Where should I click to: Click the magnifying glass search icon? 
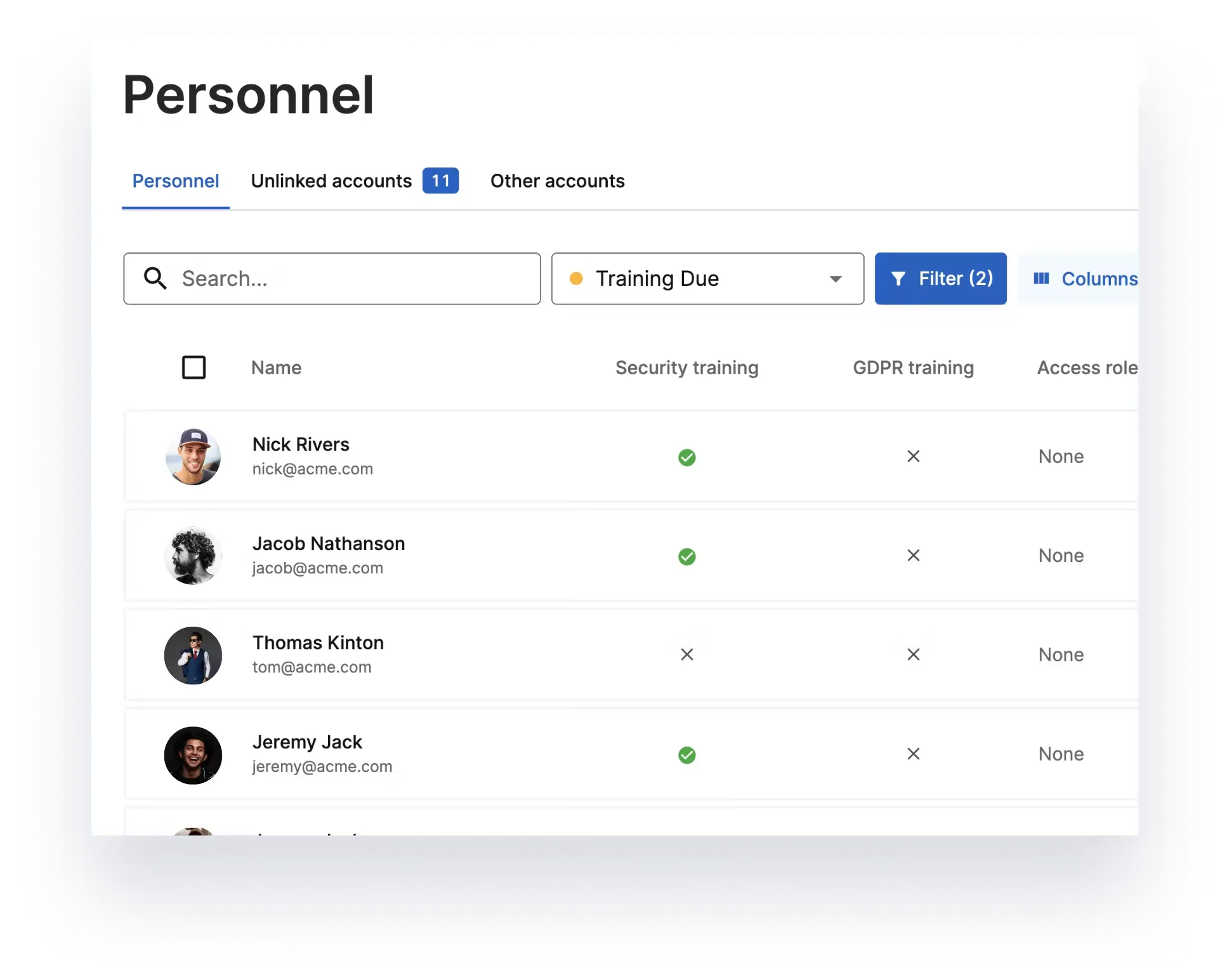tap(155, 278)
